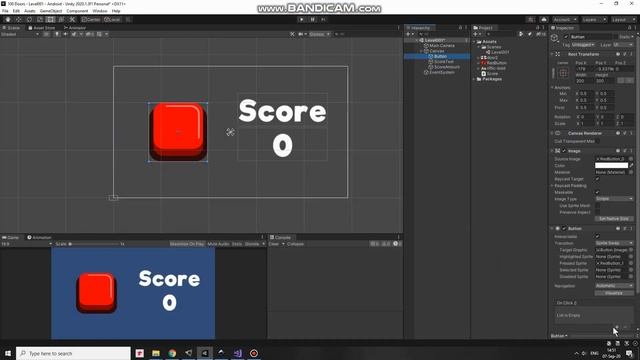The image size is (640, 360).
Task: Toggle Preserve Aspect checkbox
Action: (598, 212)
